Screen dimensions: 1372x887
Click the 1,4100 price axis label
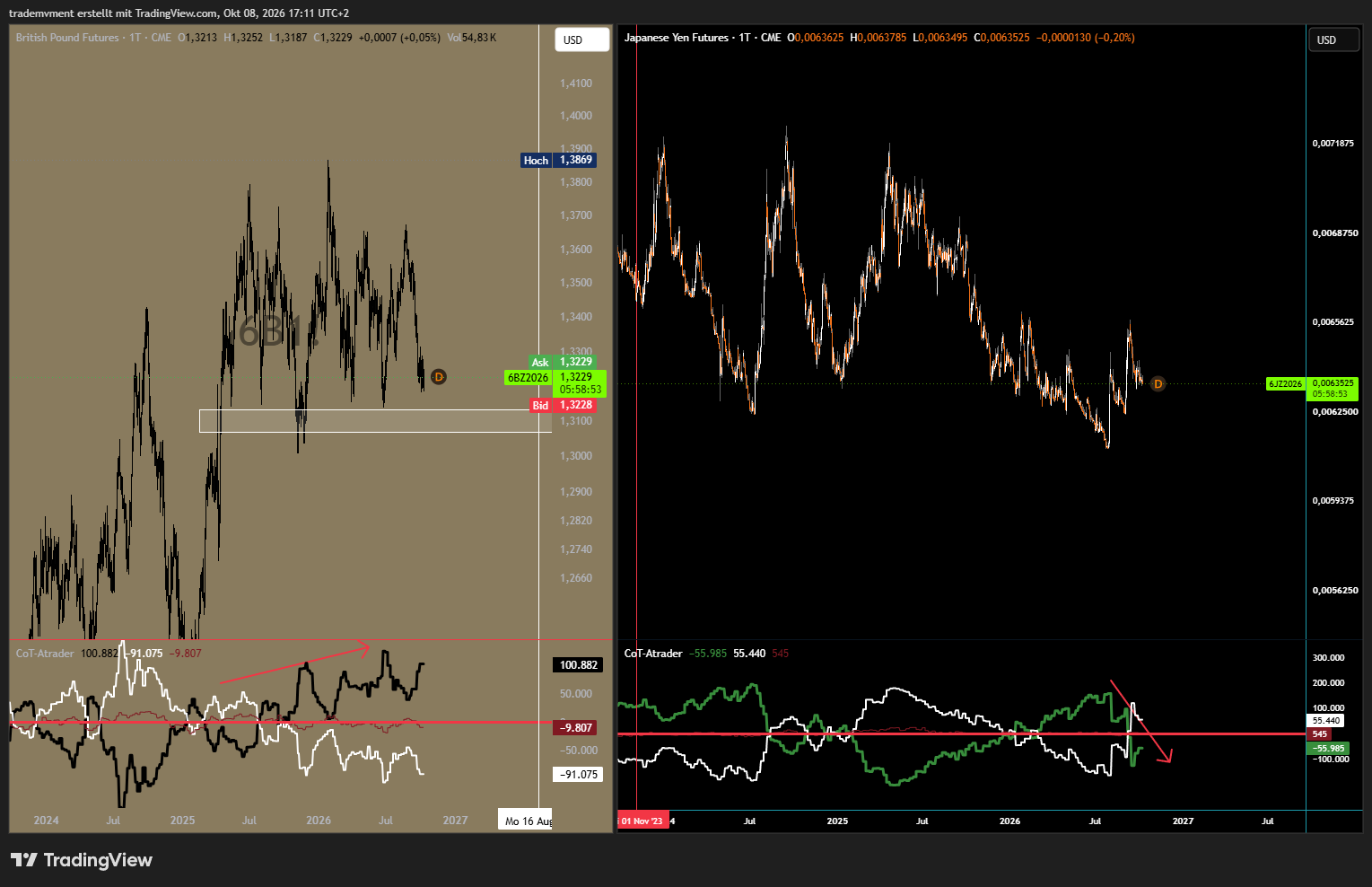click(x=576, y=83)
